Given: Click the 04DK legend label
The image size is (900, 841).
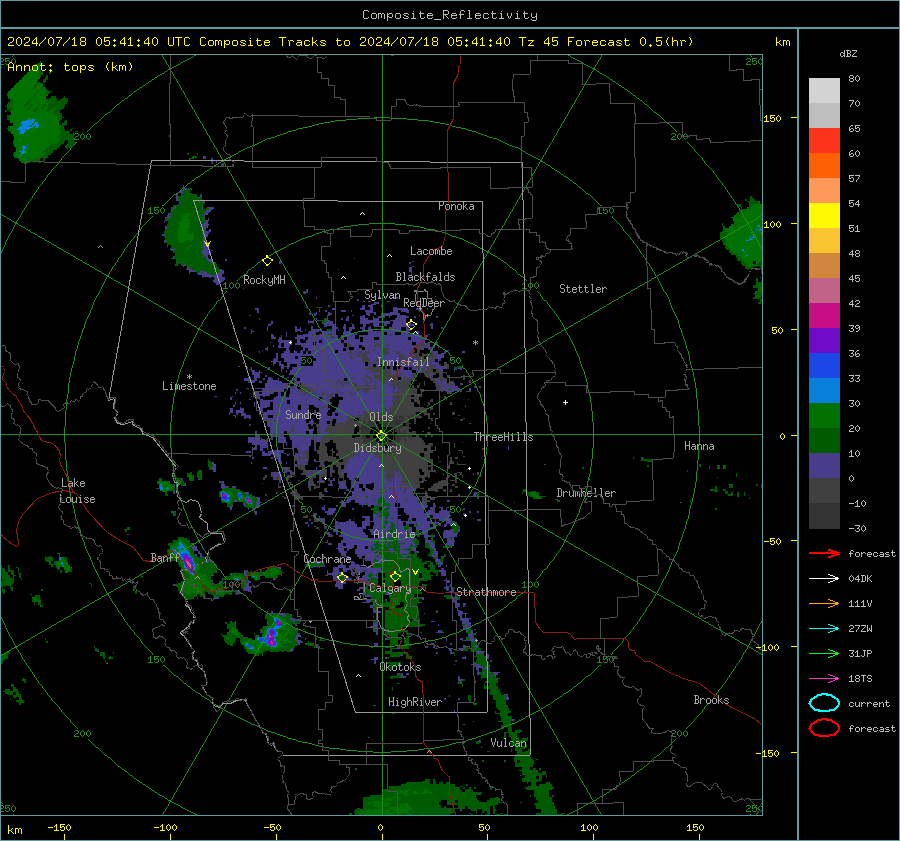Looking at the screenshot, I should coord(860,579).
